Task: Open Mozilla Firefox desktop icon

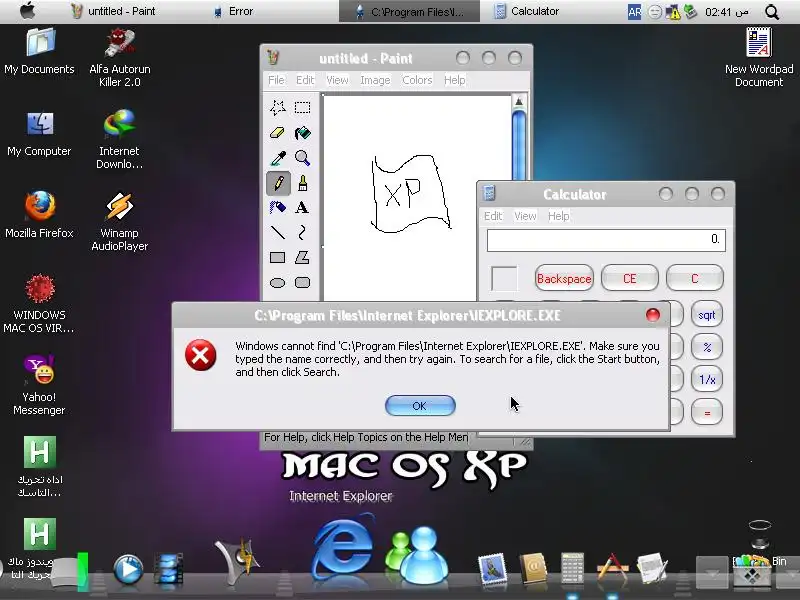Action: 39,214
